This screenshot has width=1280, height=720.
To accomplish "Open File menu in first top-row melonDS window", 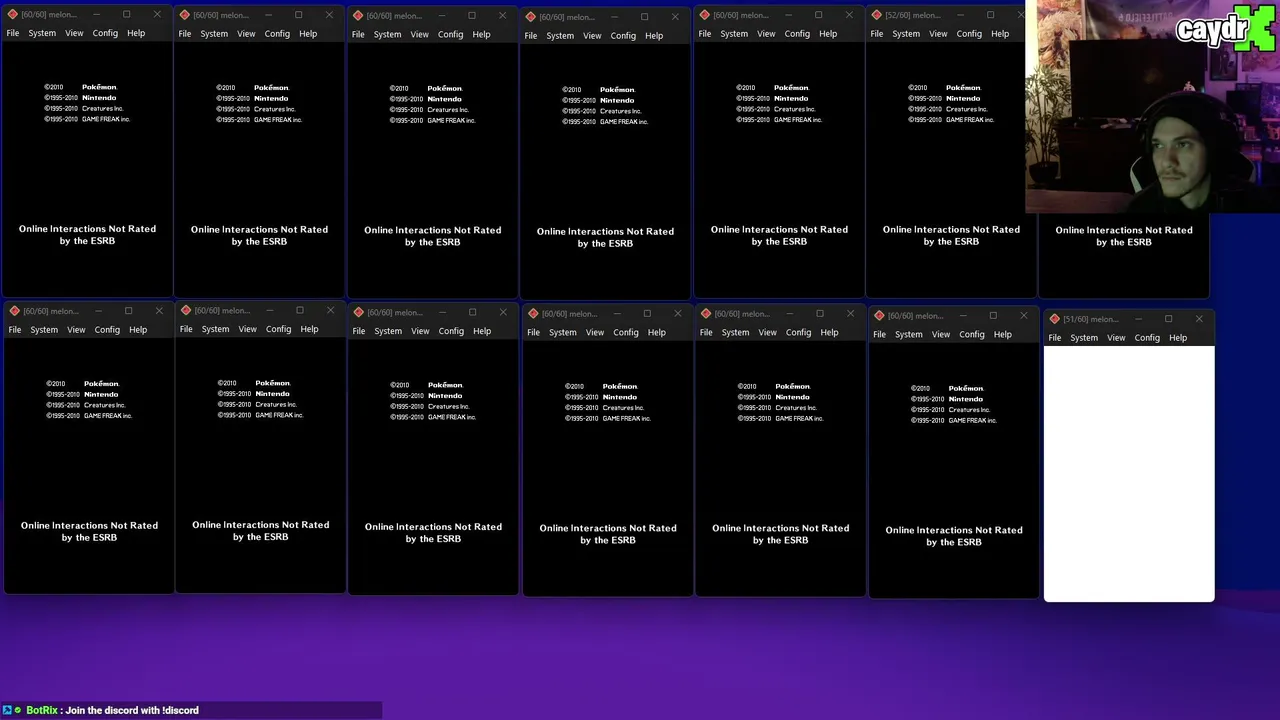I will [13, 33].
